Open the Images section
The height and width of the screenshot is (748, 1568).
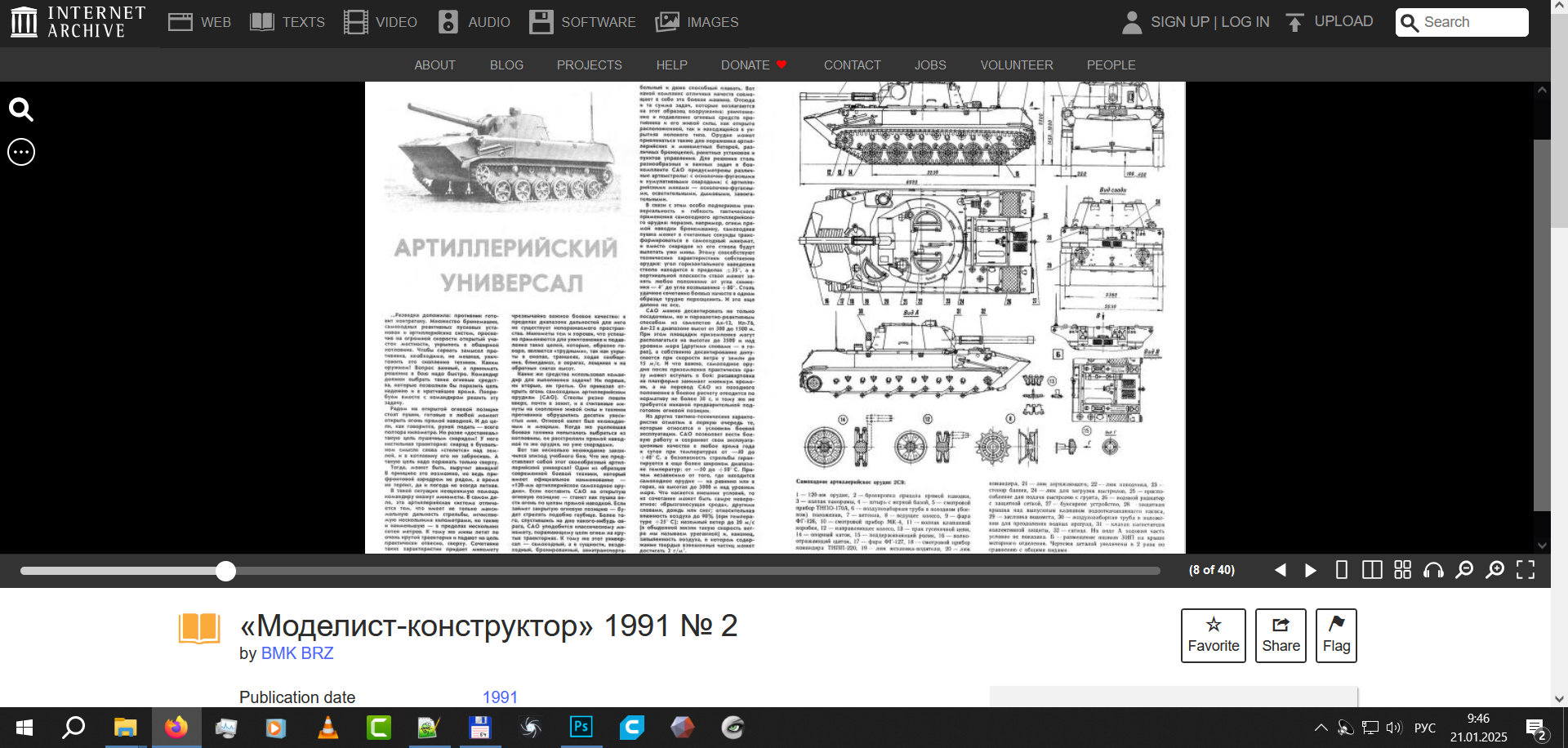point(697,22)
